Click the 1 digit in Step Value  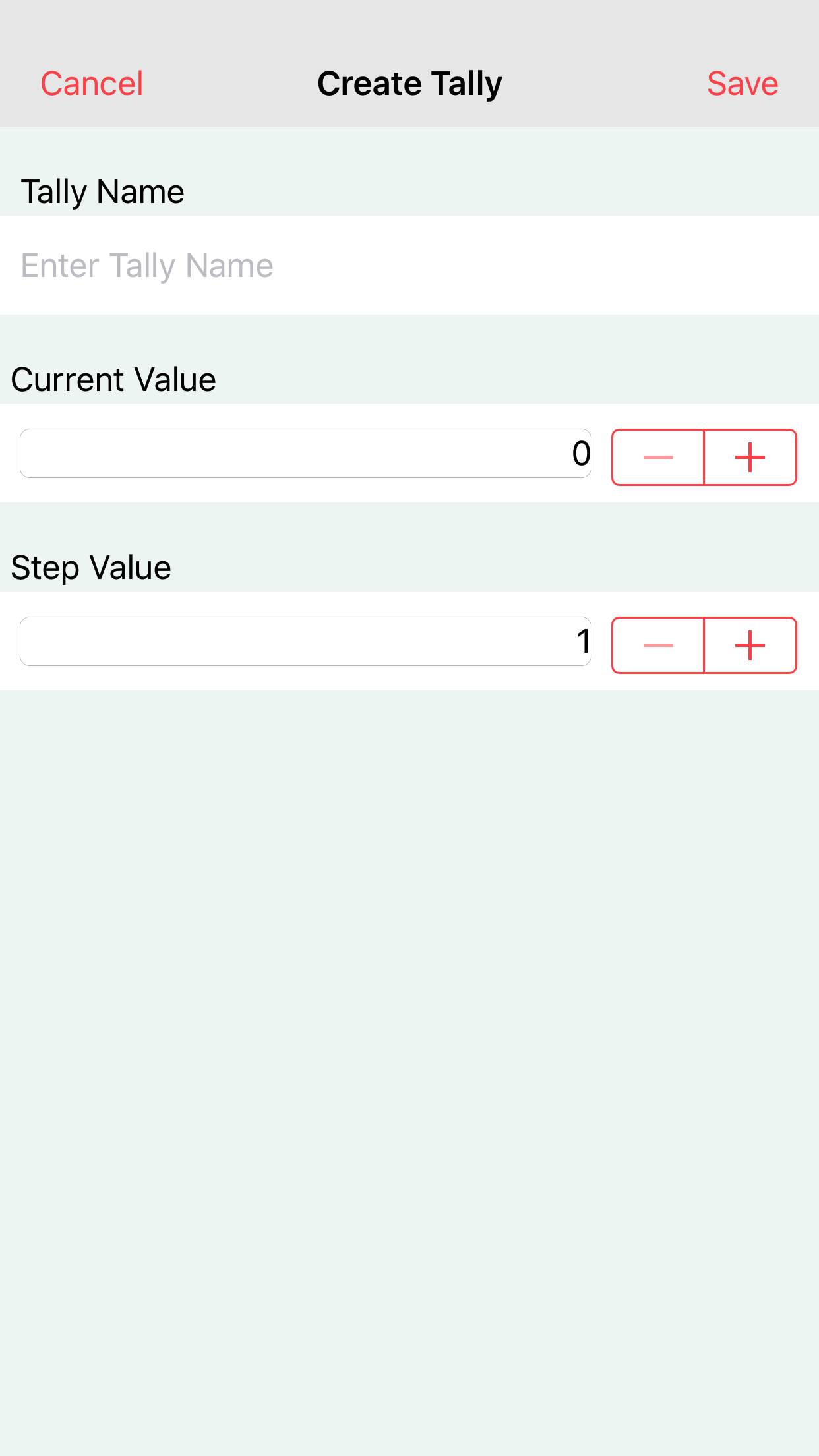(x=583, y=642)
